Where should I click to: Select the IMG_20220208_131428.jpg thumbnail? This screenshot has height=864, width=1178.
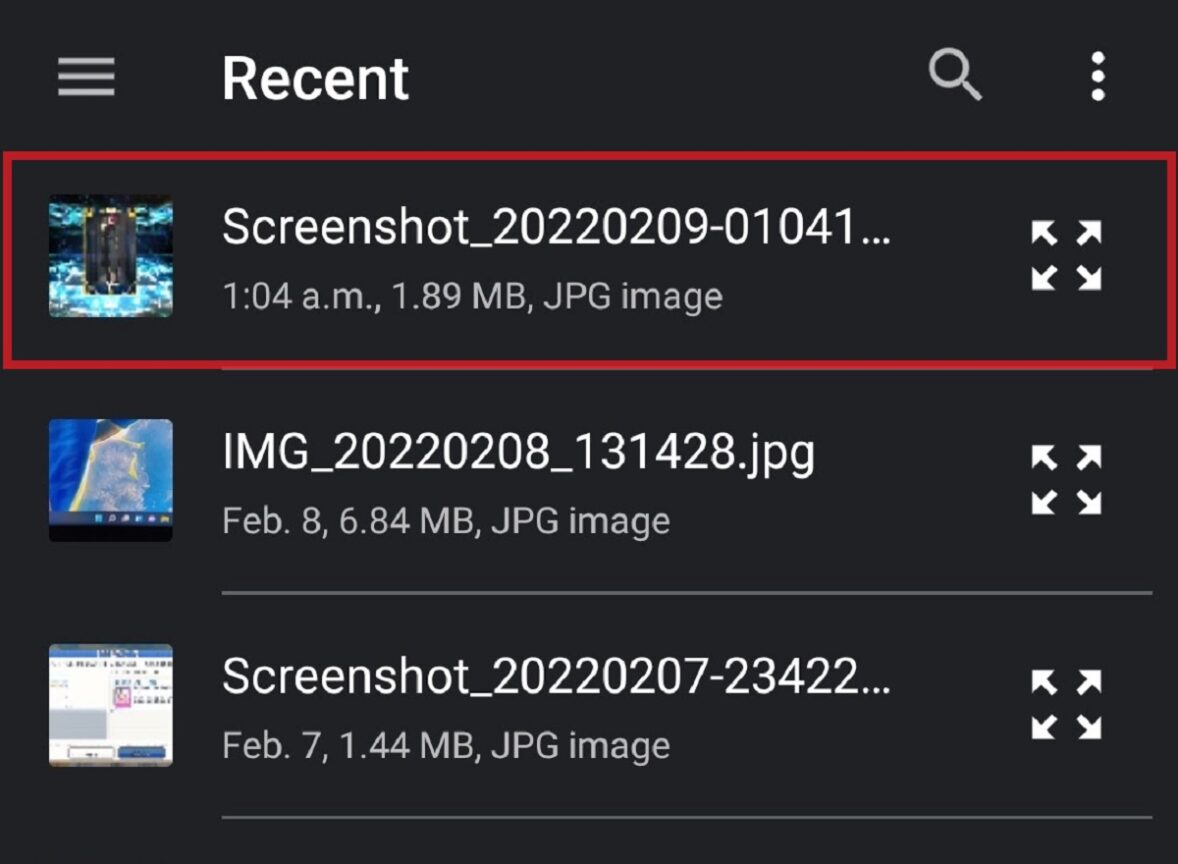pos(111,480)
